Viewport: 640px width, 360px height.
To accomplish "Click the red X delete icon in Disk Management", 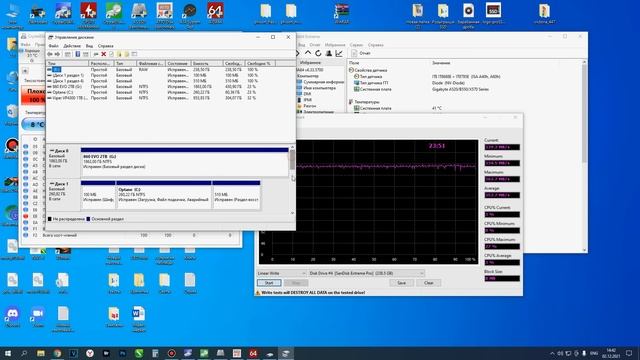I will (x=104, y=54).
